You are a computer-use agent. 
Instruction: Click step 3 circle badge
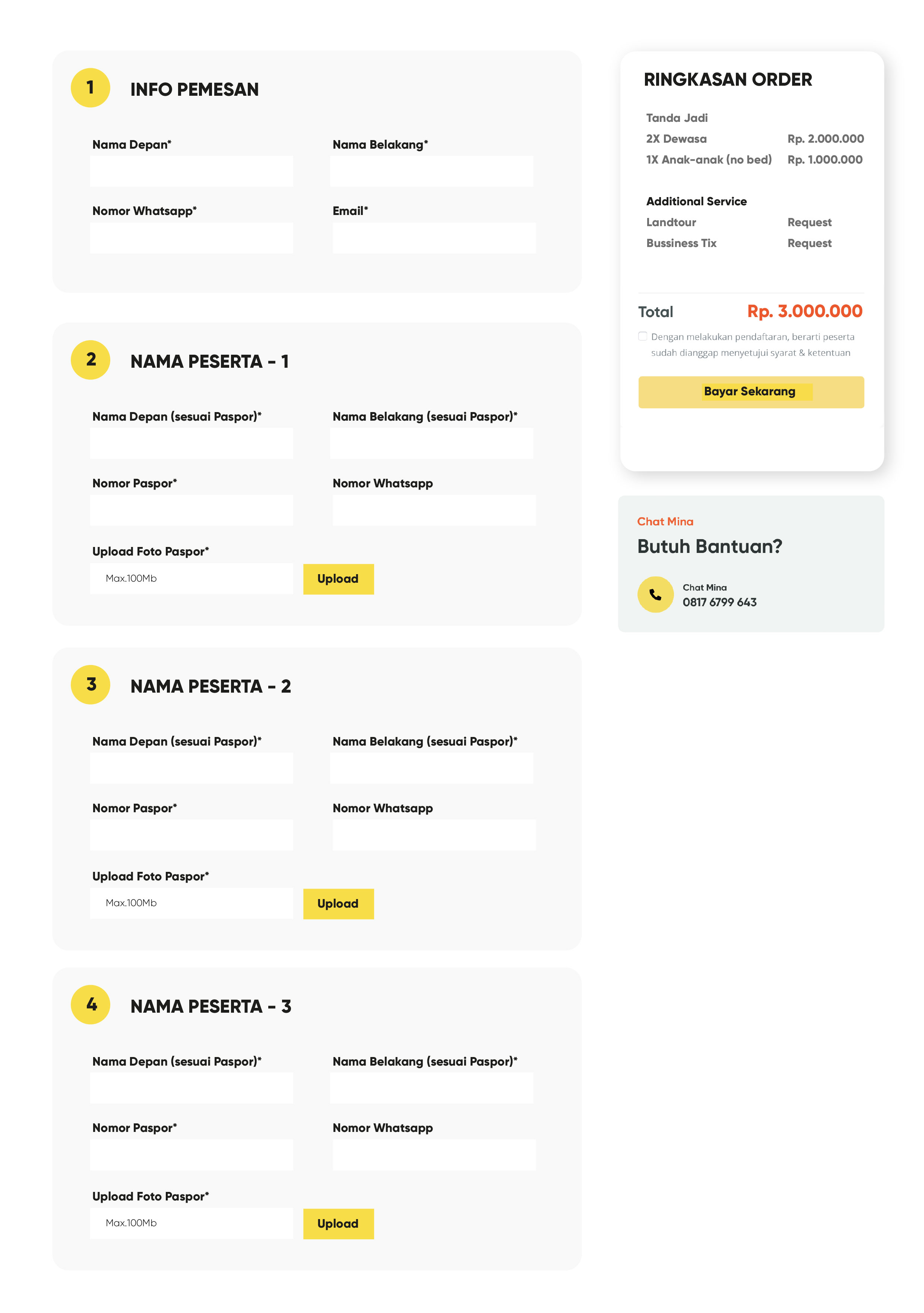pyautogui.click(x=90, y=684)
